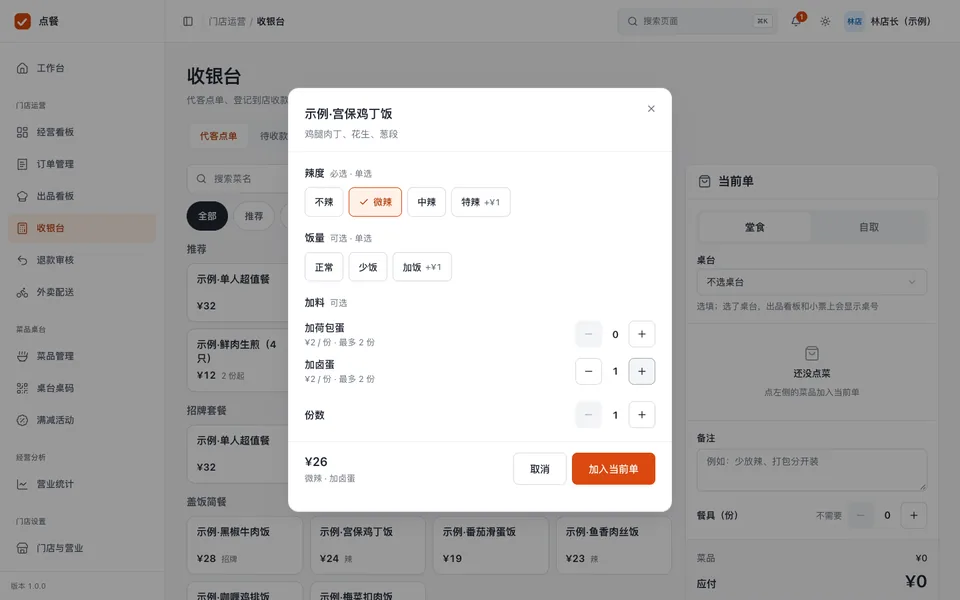This screenshot has height=600, width=960.
Task: Open 营业统计 in sidebar
Action: (x=82, y=484)
